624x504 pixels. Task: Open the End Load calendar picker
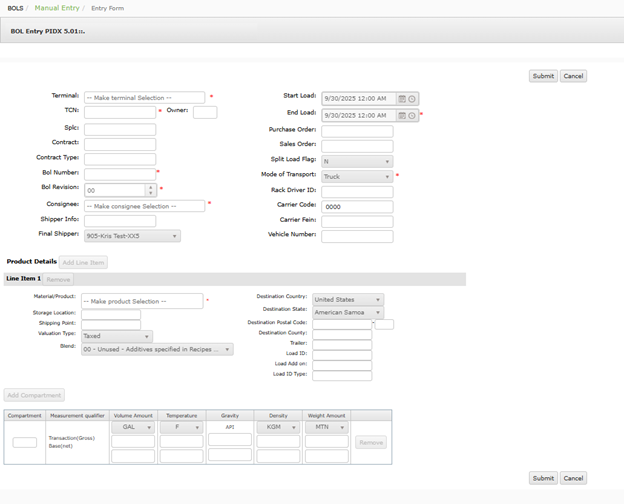pos(402,116)
